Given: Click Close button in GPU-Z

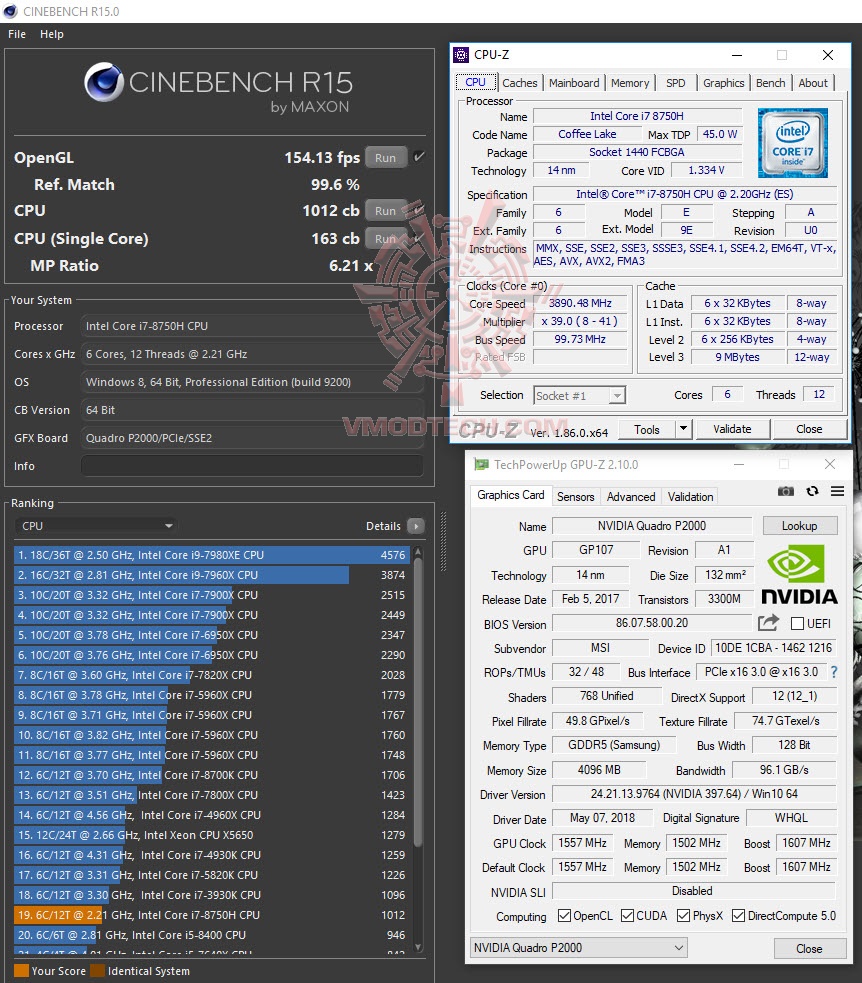Looking at the screenshot, I should (809, 948).
